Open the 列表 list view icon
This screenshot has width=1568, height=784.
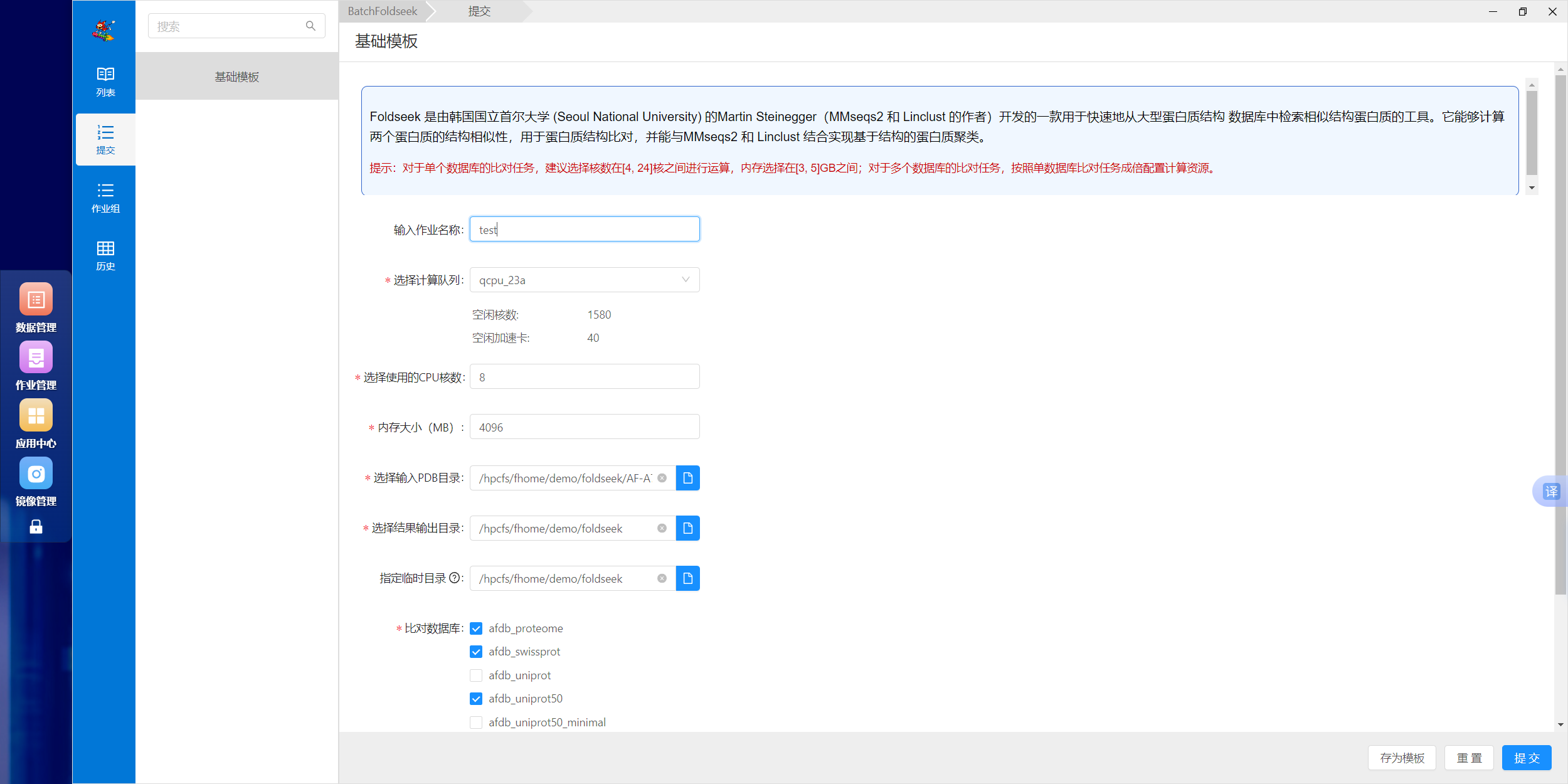pos(105,82)
